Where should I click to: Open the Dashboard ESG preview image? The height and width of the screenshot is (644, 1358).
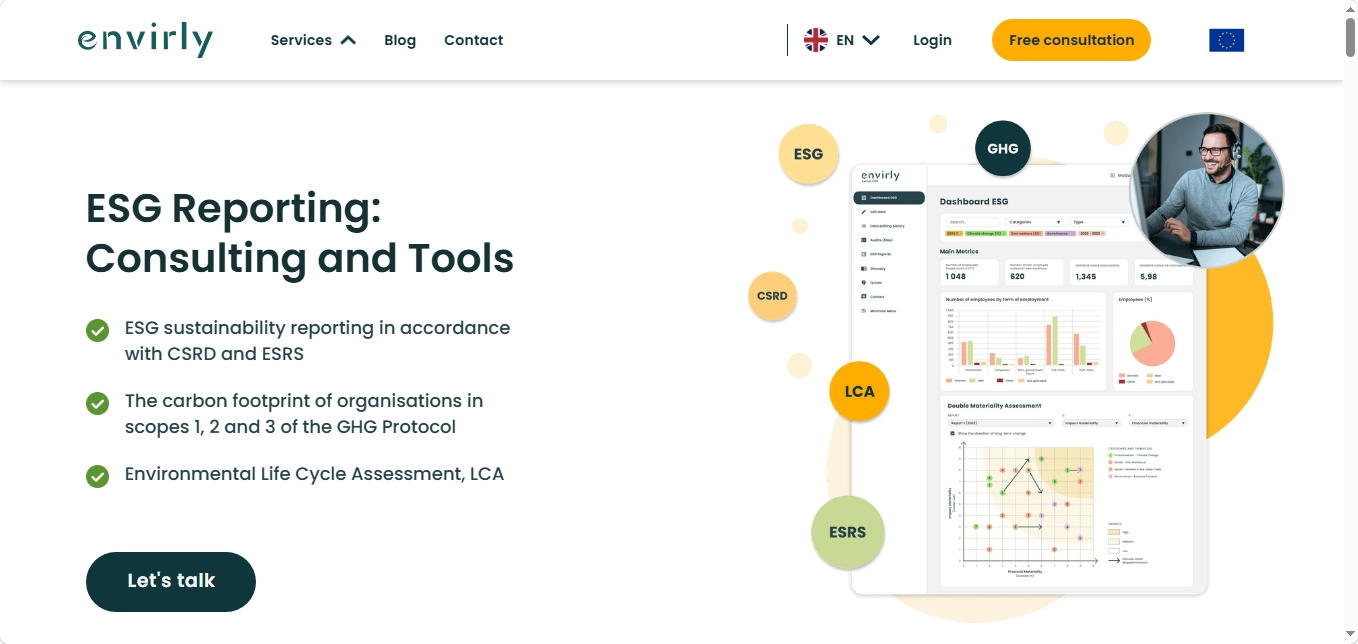click(1029, 380)
